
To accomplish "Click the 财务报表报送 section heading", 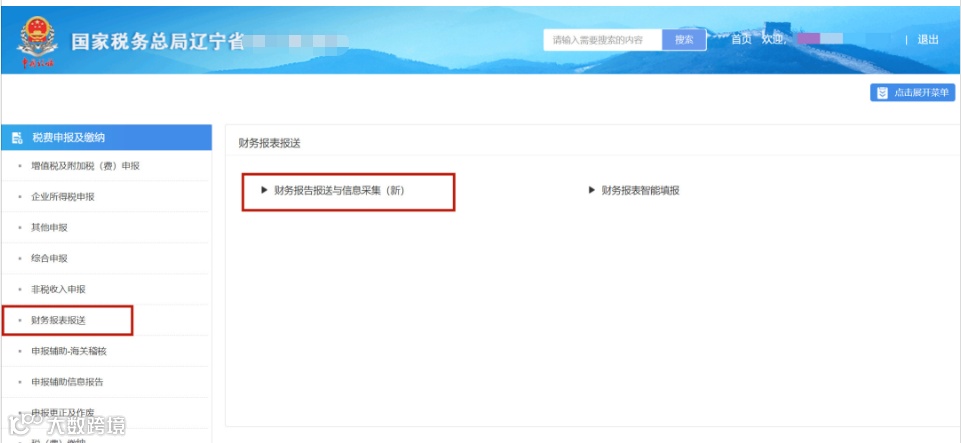I will click(x=270, y=144).
